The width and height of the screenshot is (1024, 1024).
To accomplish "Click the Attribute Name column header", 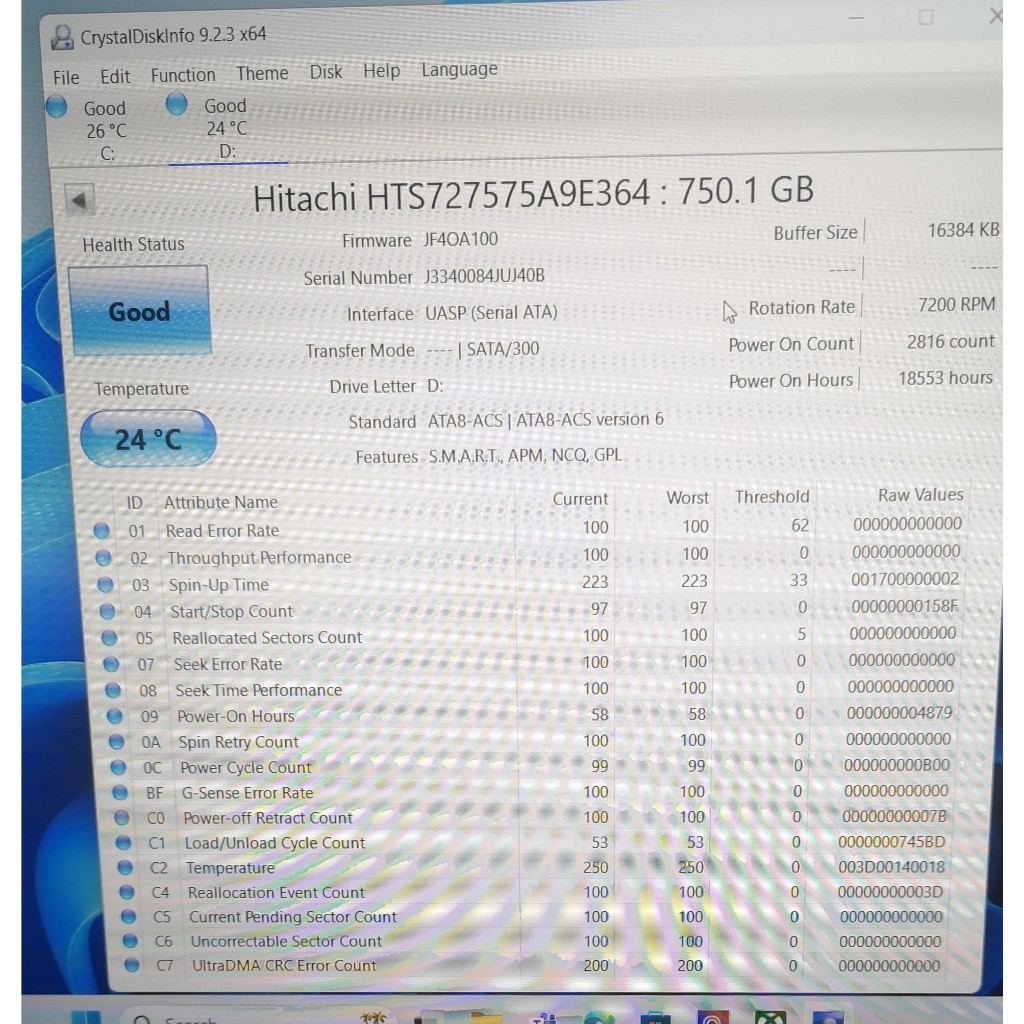I will (x=221, y=502).
